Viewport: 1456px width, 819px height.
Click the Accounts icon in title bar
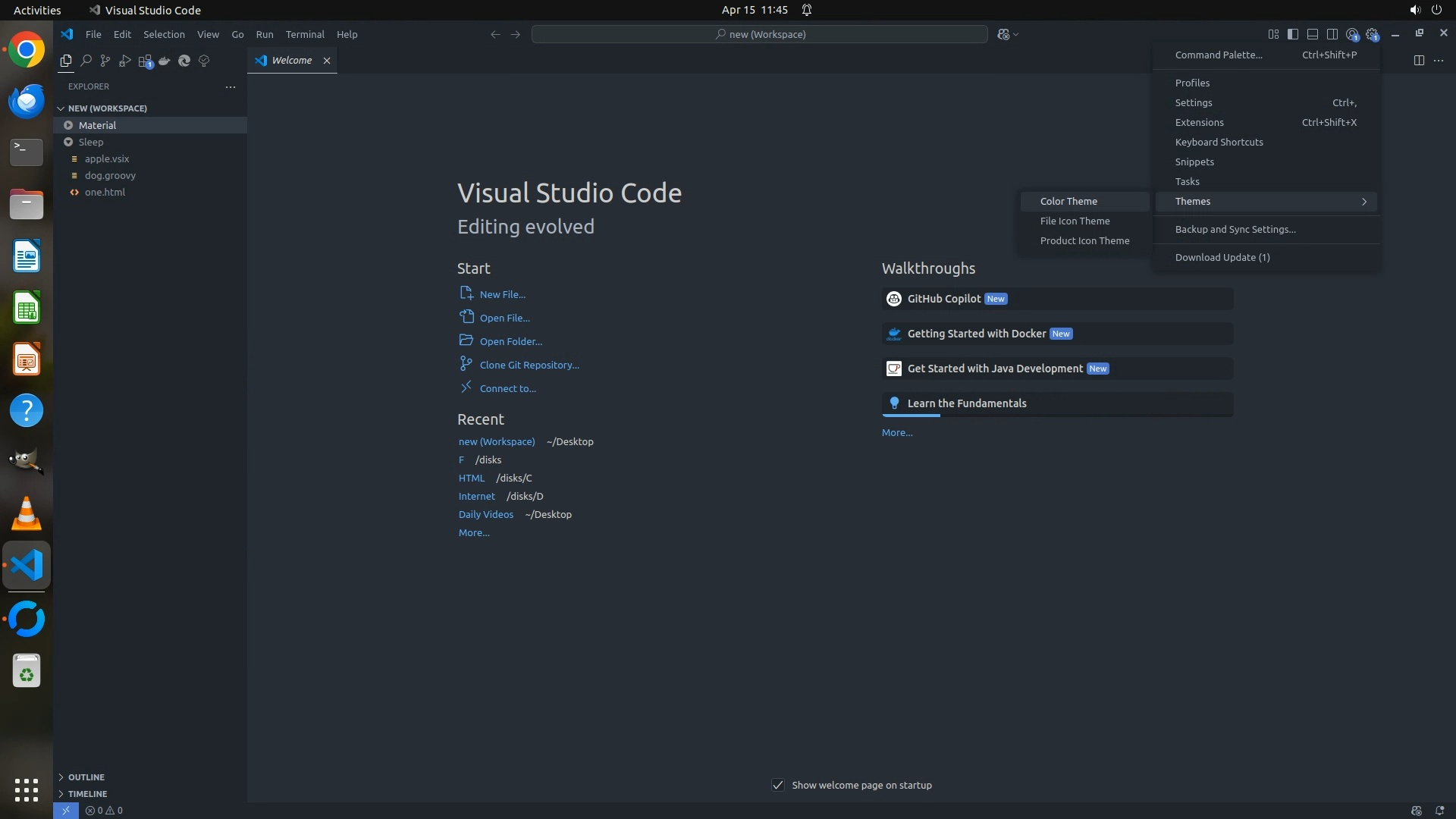pos(1352,34)
